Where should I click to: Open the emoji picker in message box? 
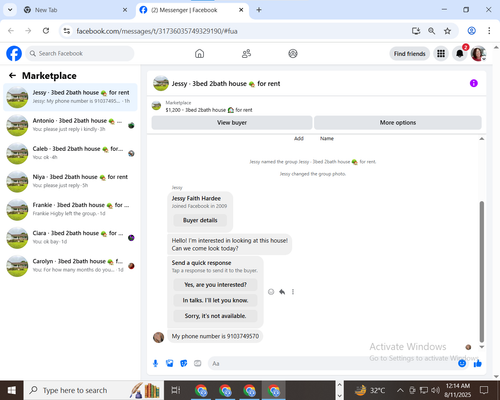(x=462, y=363)
